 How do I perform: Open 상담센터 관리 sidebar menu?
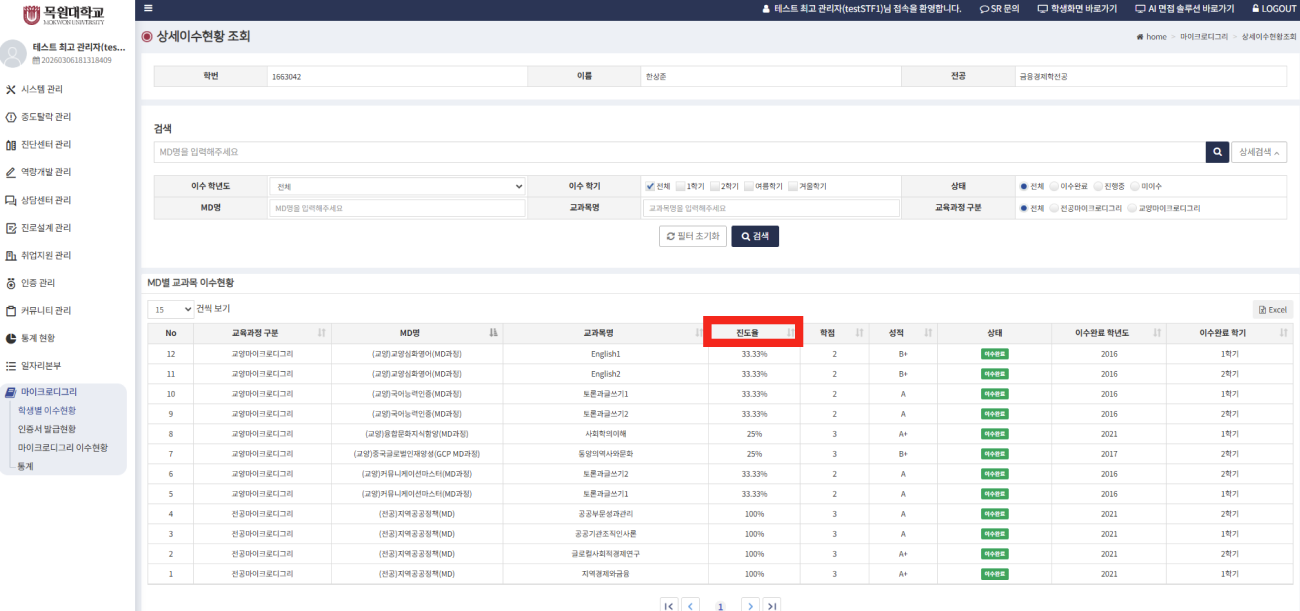pyautogui.click(x=46, y=200)
